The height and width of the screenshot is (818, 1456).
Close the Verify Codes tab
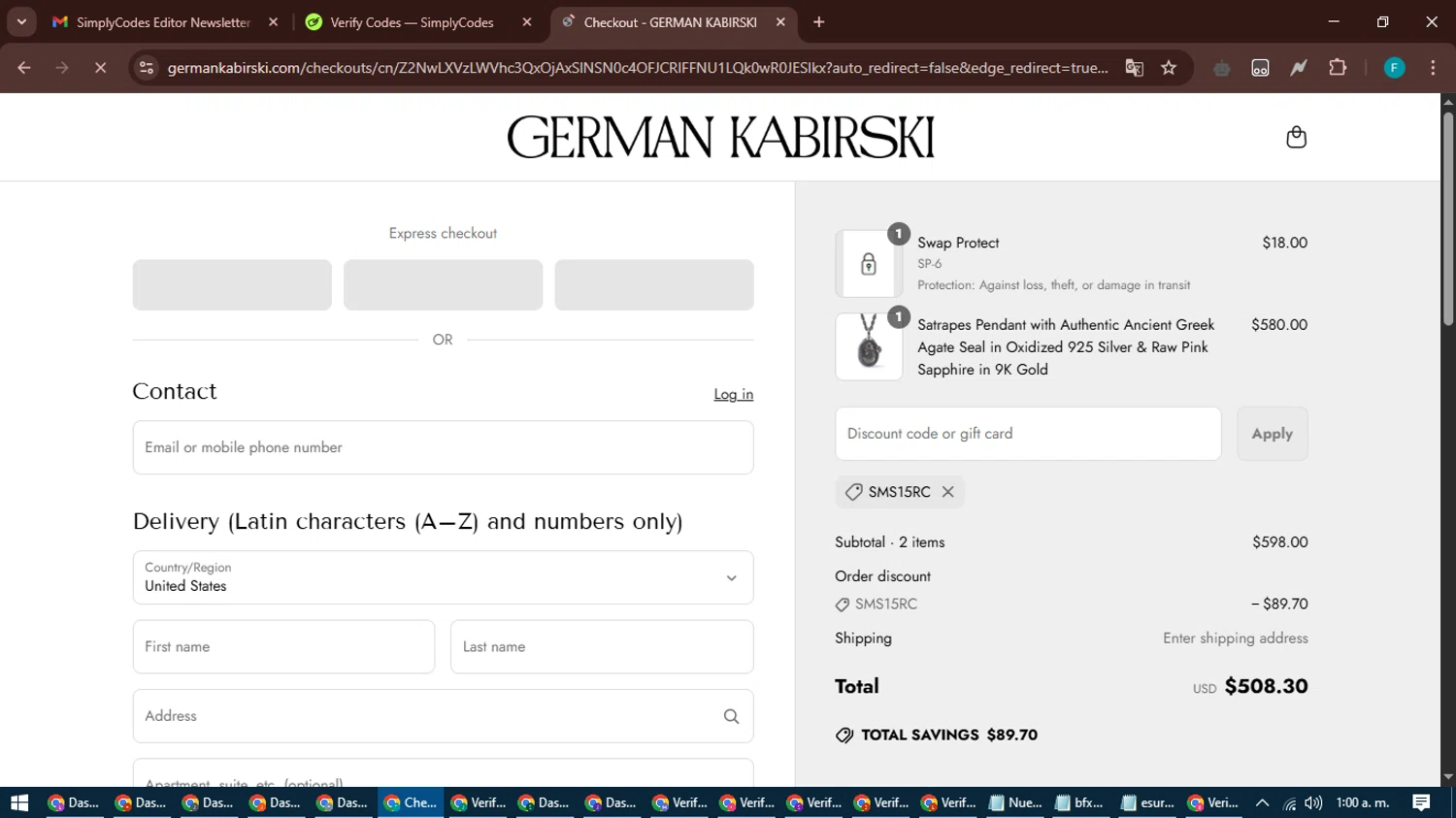click(527, 21)
